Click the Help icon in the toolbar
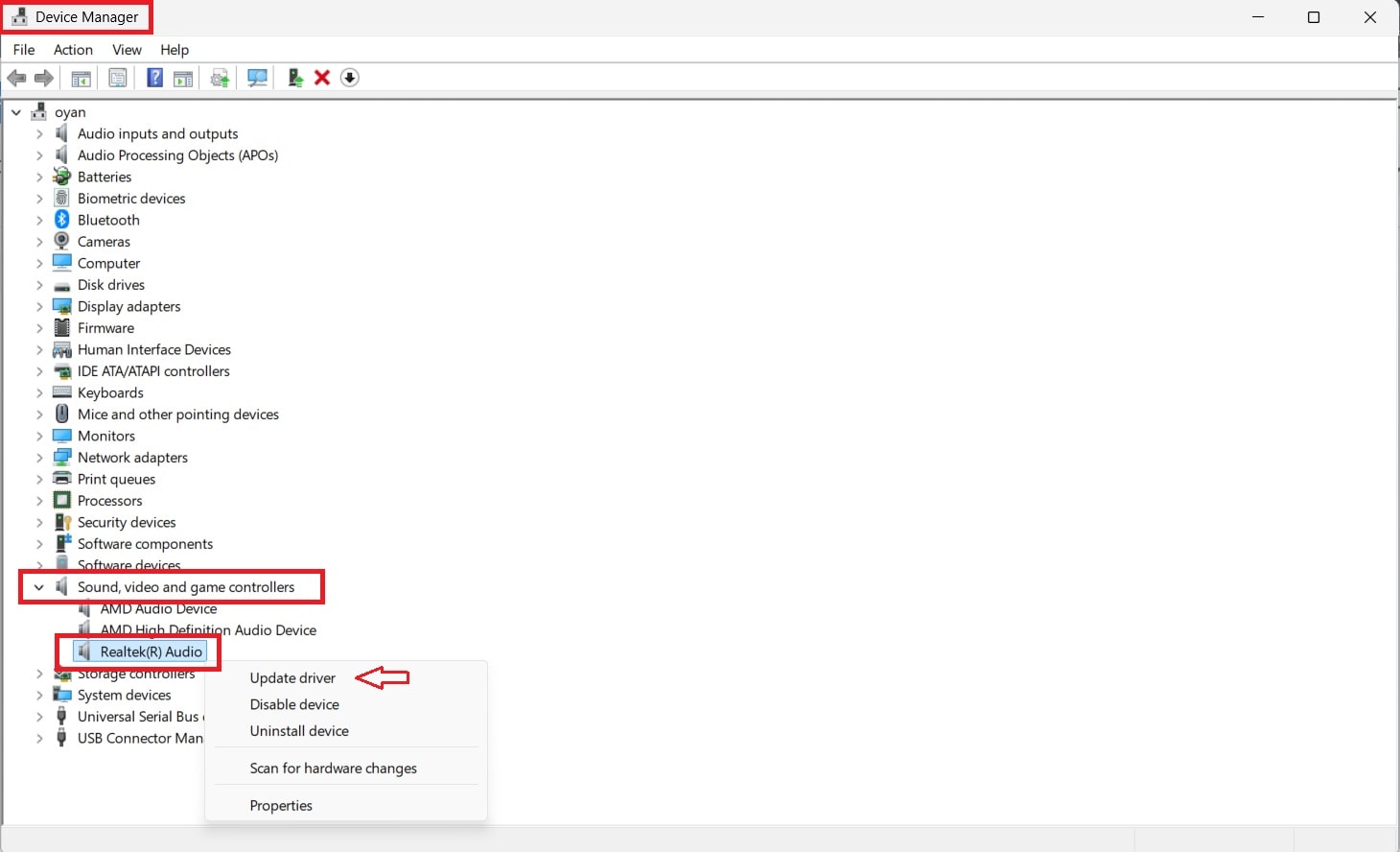 click(x=154, y=77)
